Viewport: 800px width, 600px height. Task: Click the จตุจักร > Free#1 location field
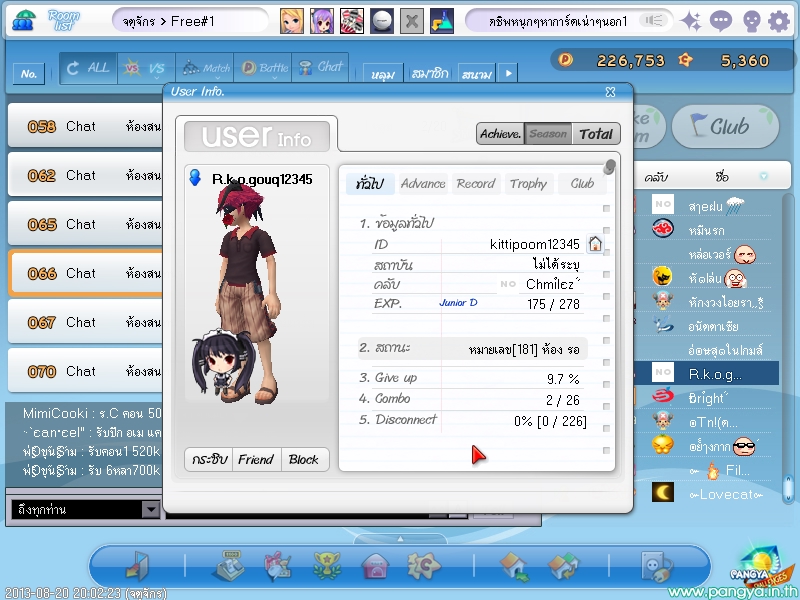tap(190, 21)
